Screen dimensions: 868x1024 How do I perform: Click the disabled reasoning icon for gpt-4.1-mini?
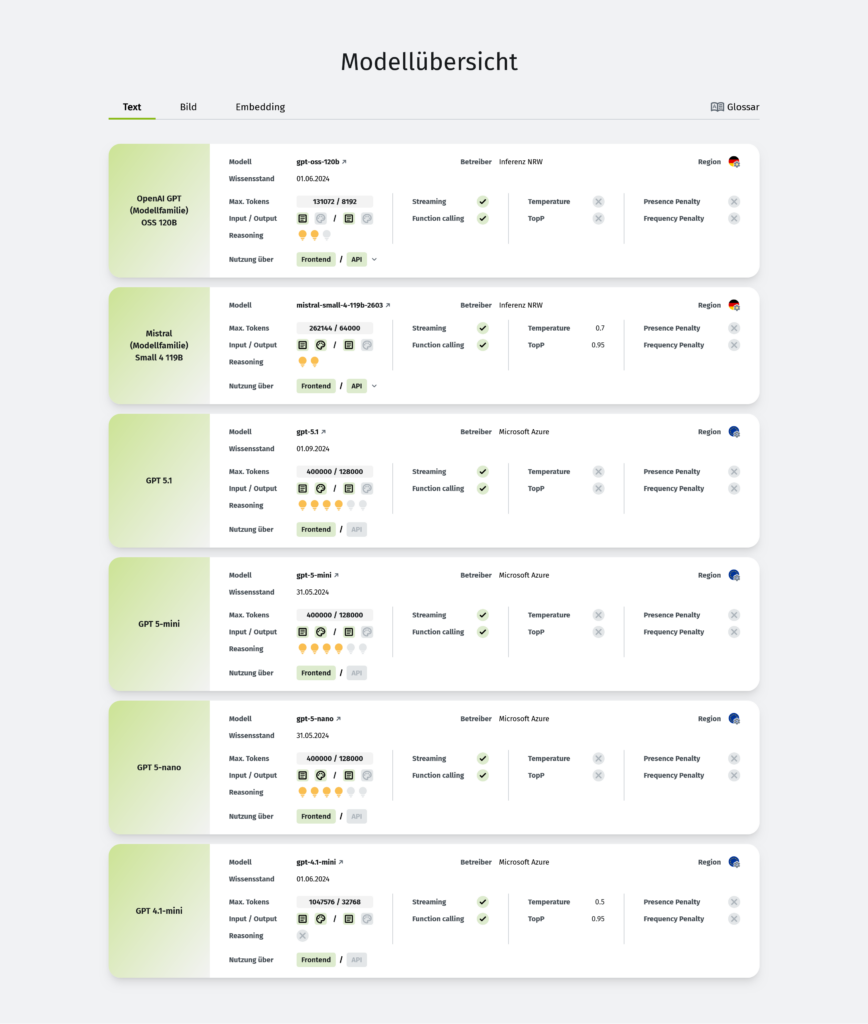(x=303, y=936)
